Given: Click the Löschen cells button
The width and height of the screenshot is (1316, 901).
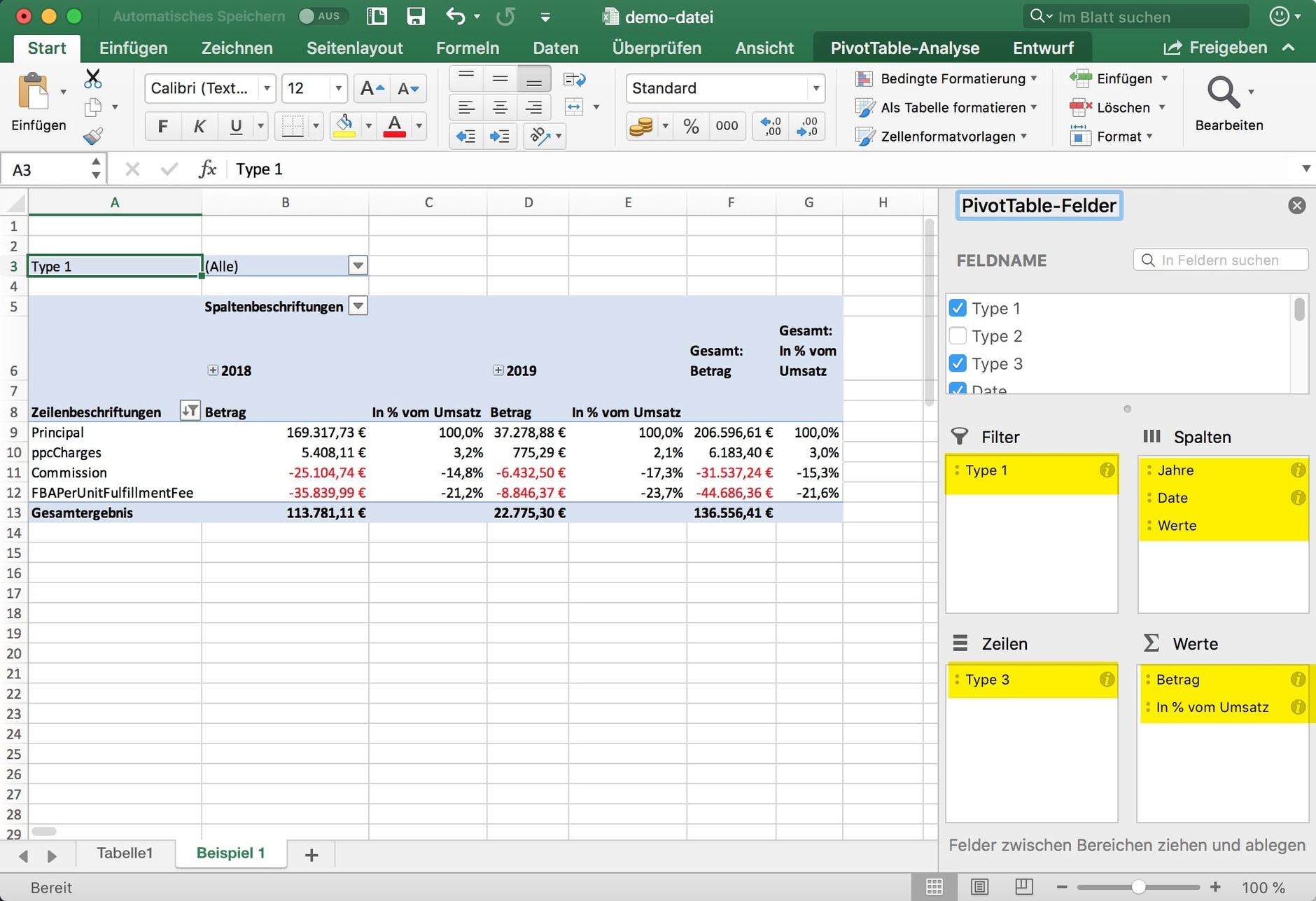Looking at the screenshot, I should pos(1118,108).
